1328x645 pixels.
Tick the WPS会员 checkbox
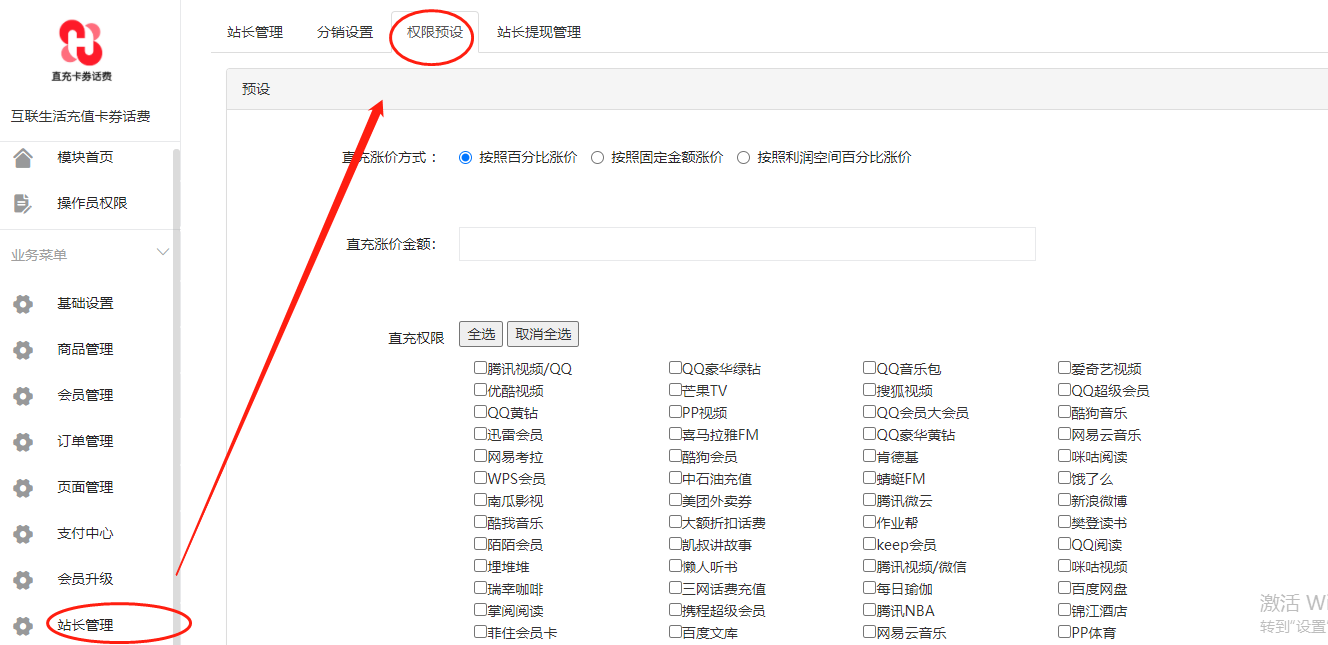pyautogui.click(x=481, y=478)
